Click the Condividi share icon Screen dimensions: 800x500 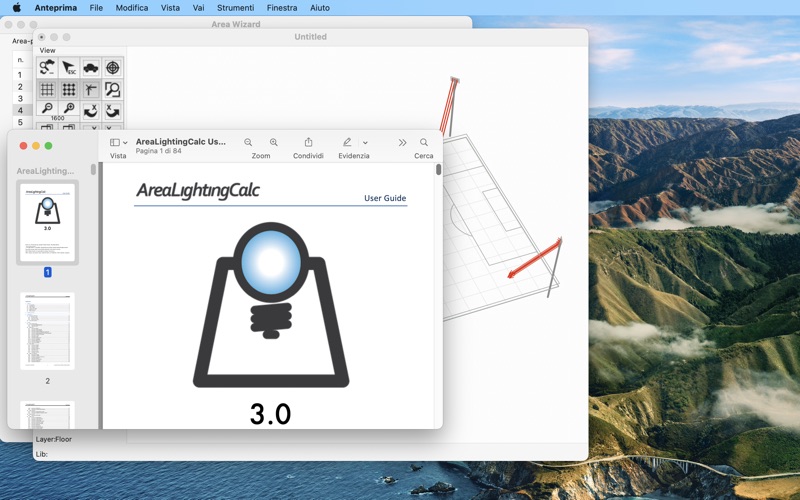(308, 142)
